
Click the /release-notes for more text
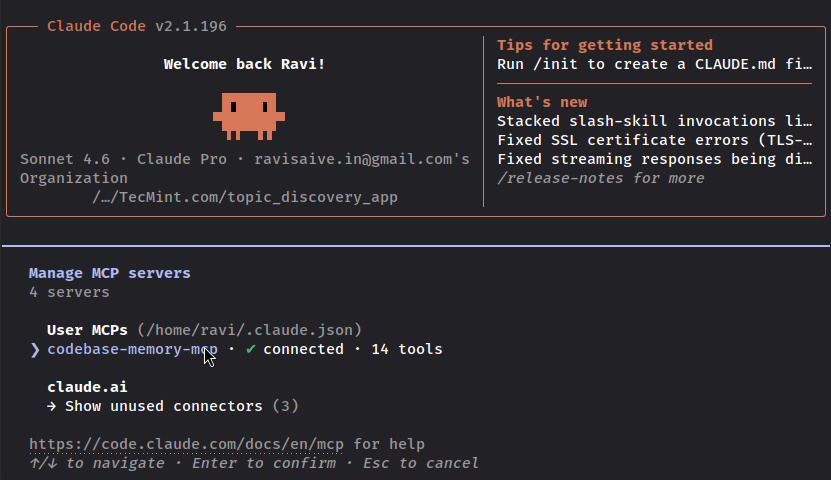tap(600, 178)
